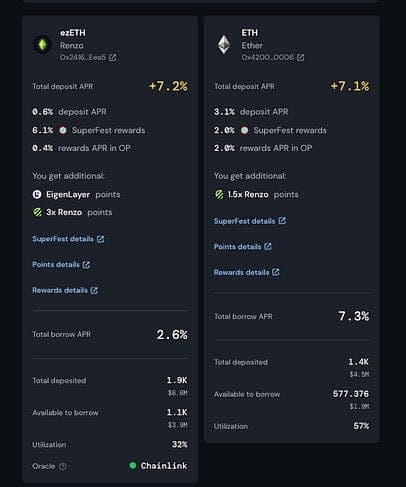Open Rewards details link in ETH card
The image size is (406, 487).
coord(247,272)
